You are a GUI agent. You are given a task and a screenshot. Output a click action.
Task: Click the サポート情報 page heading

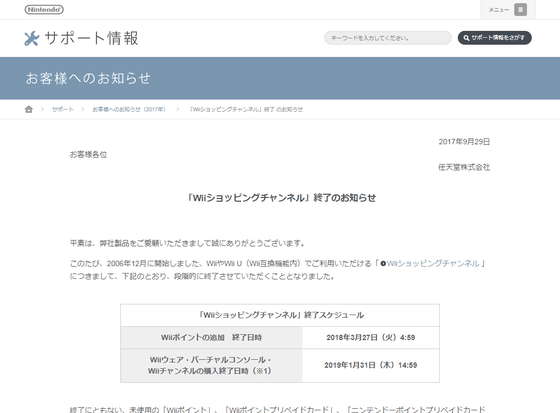click(x=91, y=38)
